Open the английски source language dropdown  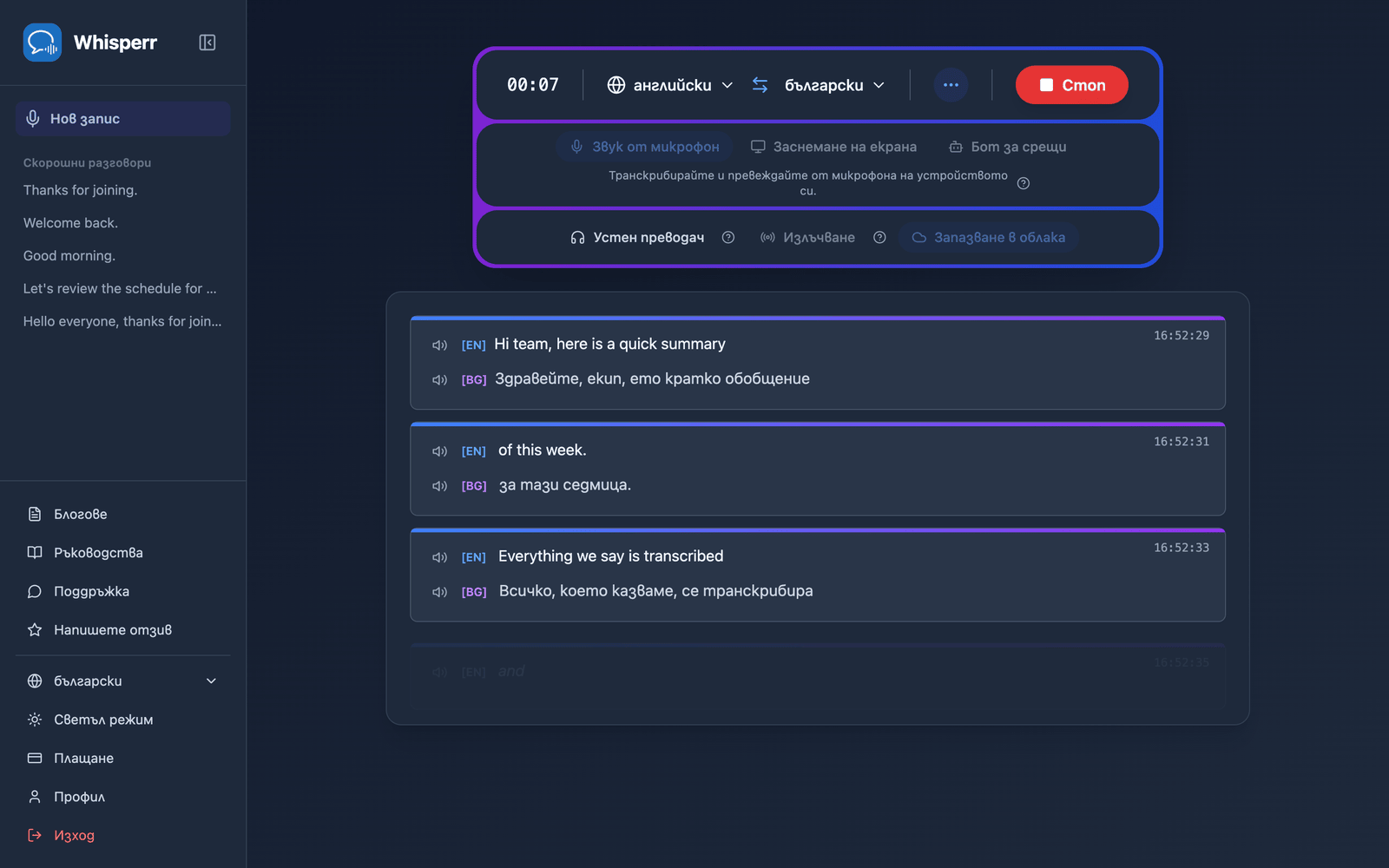(x=670, y=85)
